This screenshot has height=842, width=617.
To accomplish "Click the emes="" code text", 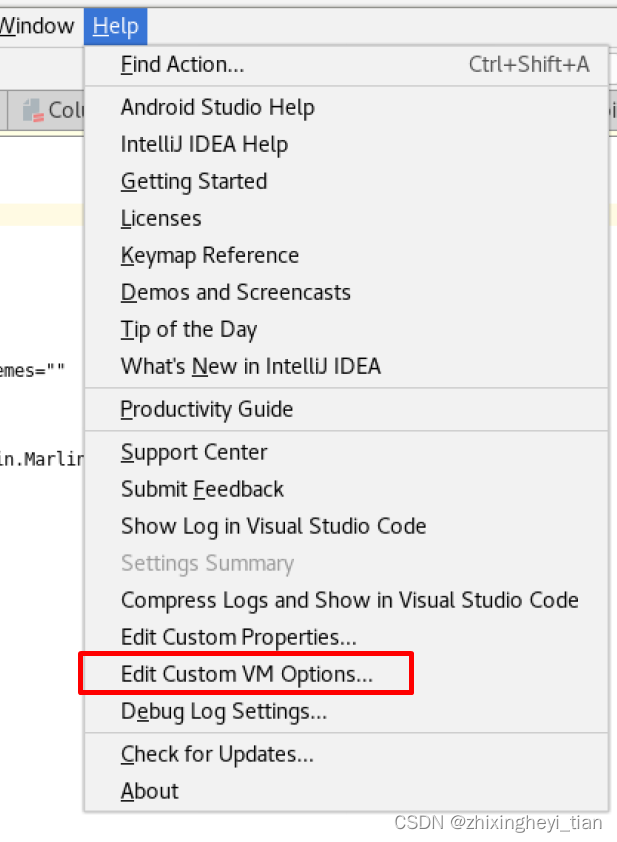I will (32, 370).
